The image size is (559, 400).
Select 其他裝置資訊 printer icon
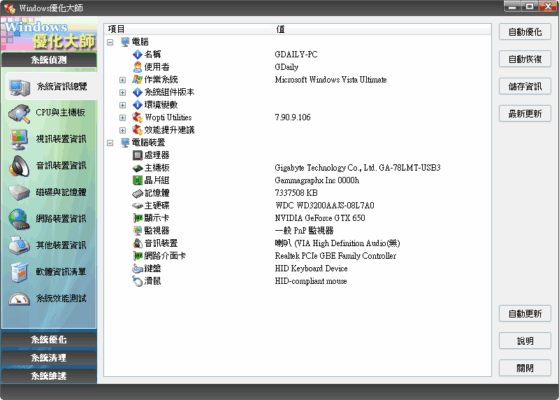coord(19,246)
